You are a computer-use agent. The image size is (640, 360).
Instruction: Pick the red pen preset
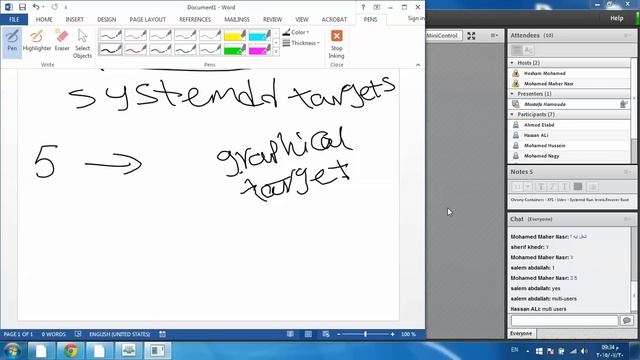[x=136, y=50]
